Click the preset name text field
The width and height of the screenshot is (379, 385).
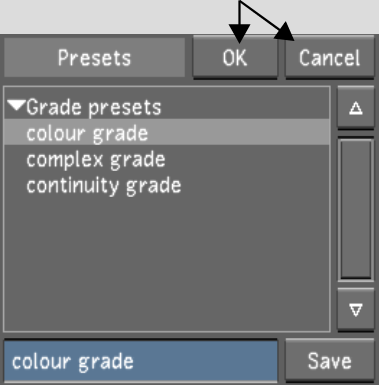coord(141,361)
